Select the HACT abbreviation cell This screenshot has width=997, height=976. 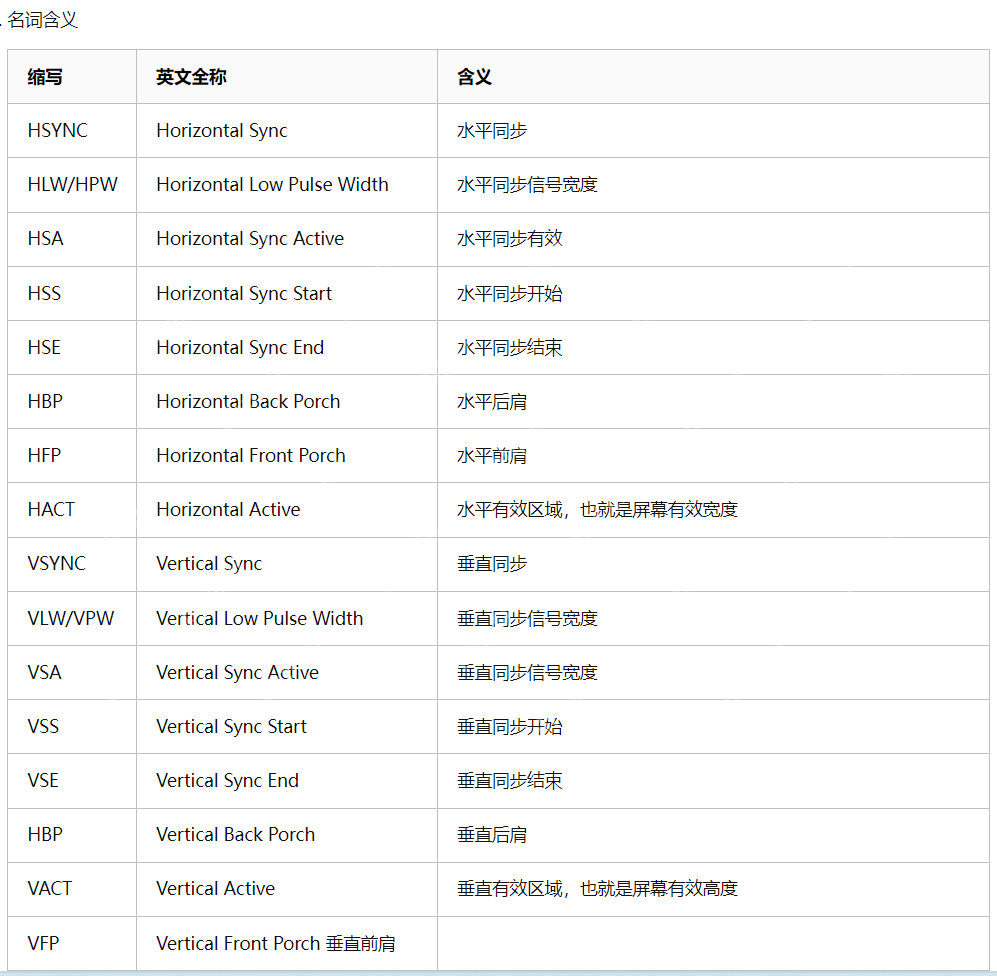tap(48, 509)
